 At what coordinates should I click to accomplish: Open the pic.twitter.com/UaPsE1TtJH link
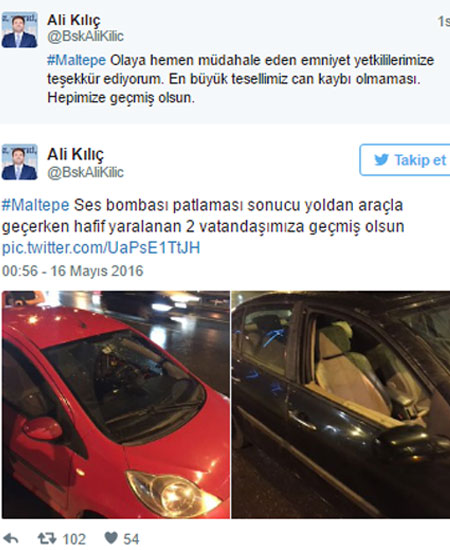(101, 248)
